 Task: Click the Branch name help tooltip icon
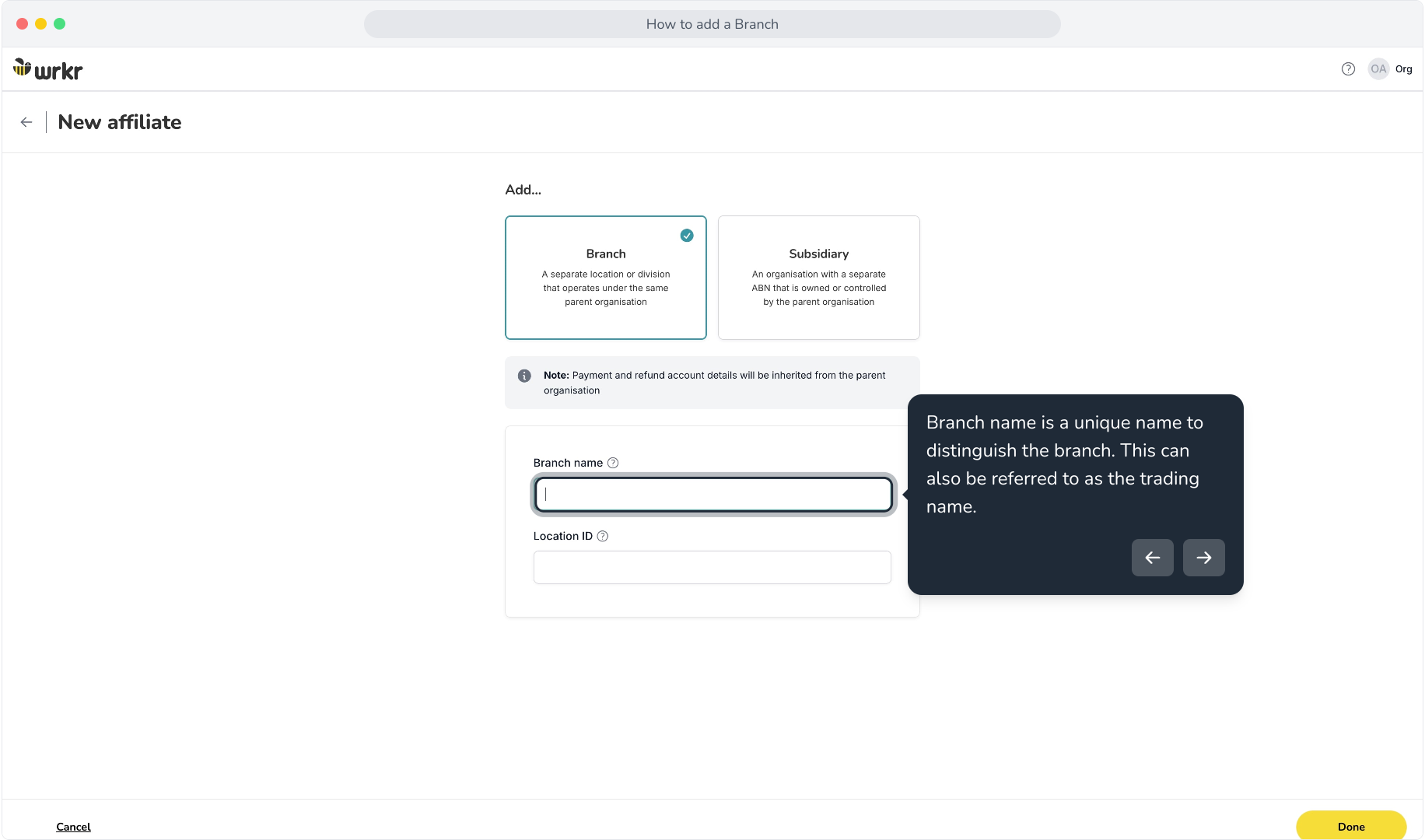click(613, 463)
